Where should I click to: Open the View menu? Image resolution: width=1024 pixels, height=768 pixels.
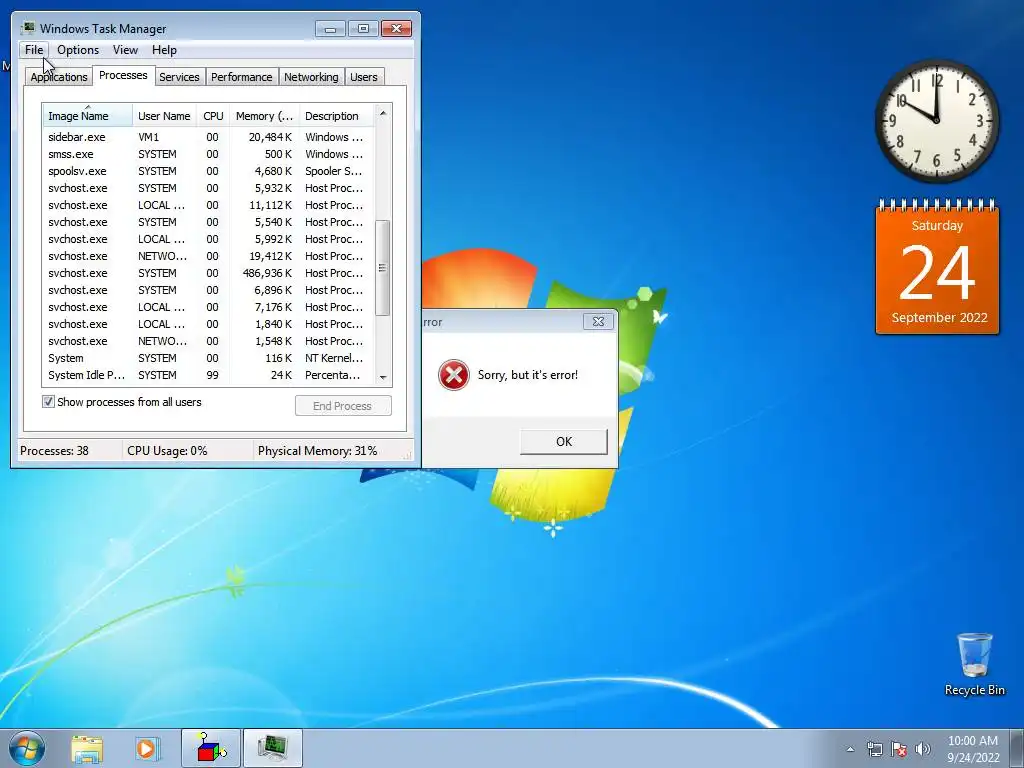(x=125, y=50)
